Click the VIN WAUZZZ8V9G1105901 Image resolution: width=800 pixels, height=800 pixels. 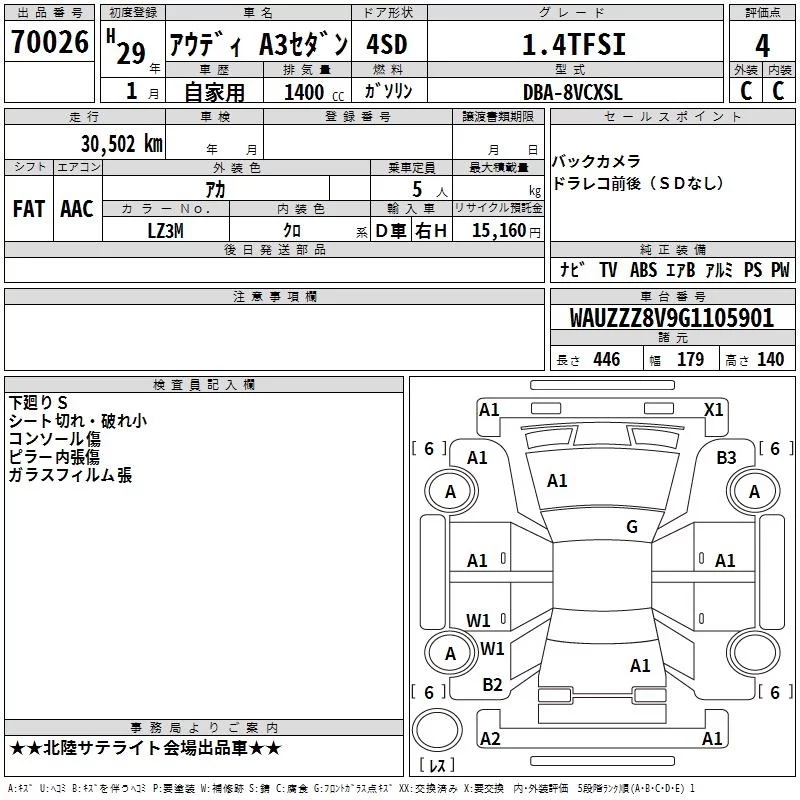(x=671, y=319)
